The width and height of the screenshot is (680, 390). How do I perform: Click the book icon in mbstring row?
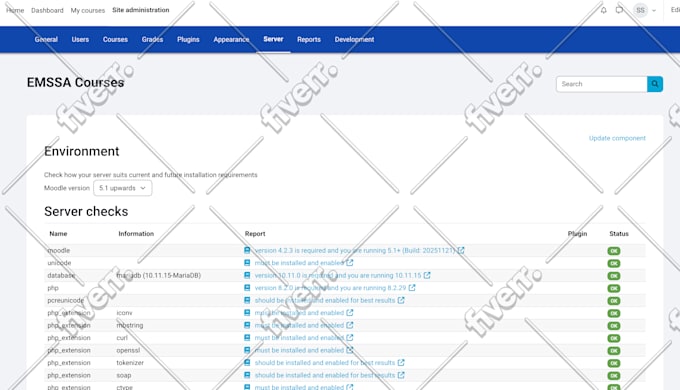(247, 325)
